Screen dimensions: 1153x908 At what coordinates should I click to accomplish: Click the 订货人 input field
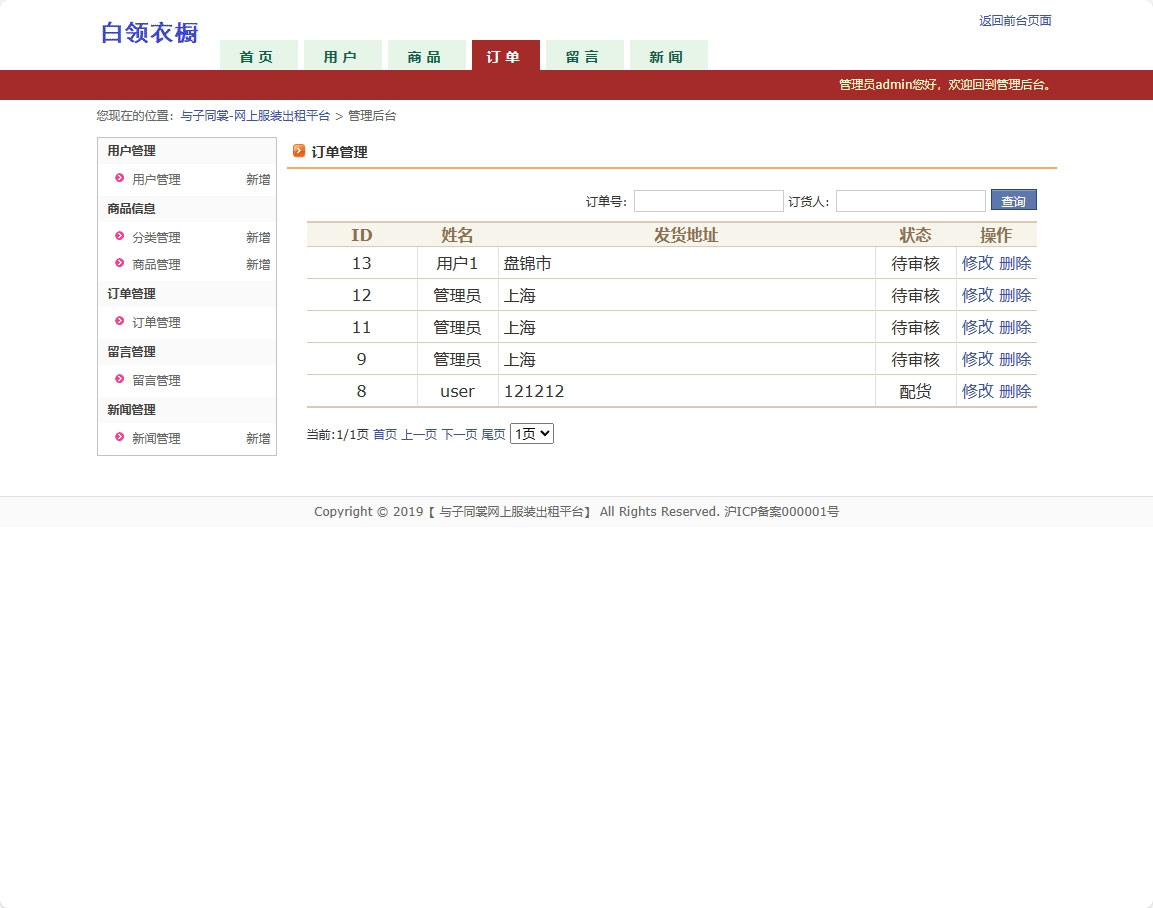tap(910, 200)
